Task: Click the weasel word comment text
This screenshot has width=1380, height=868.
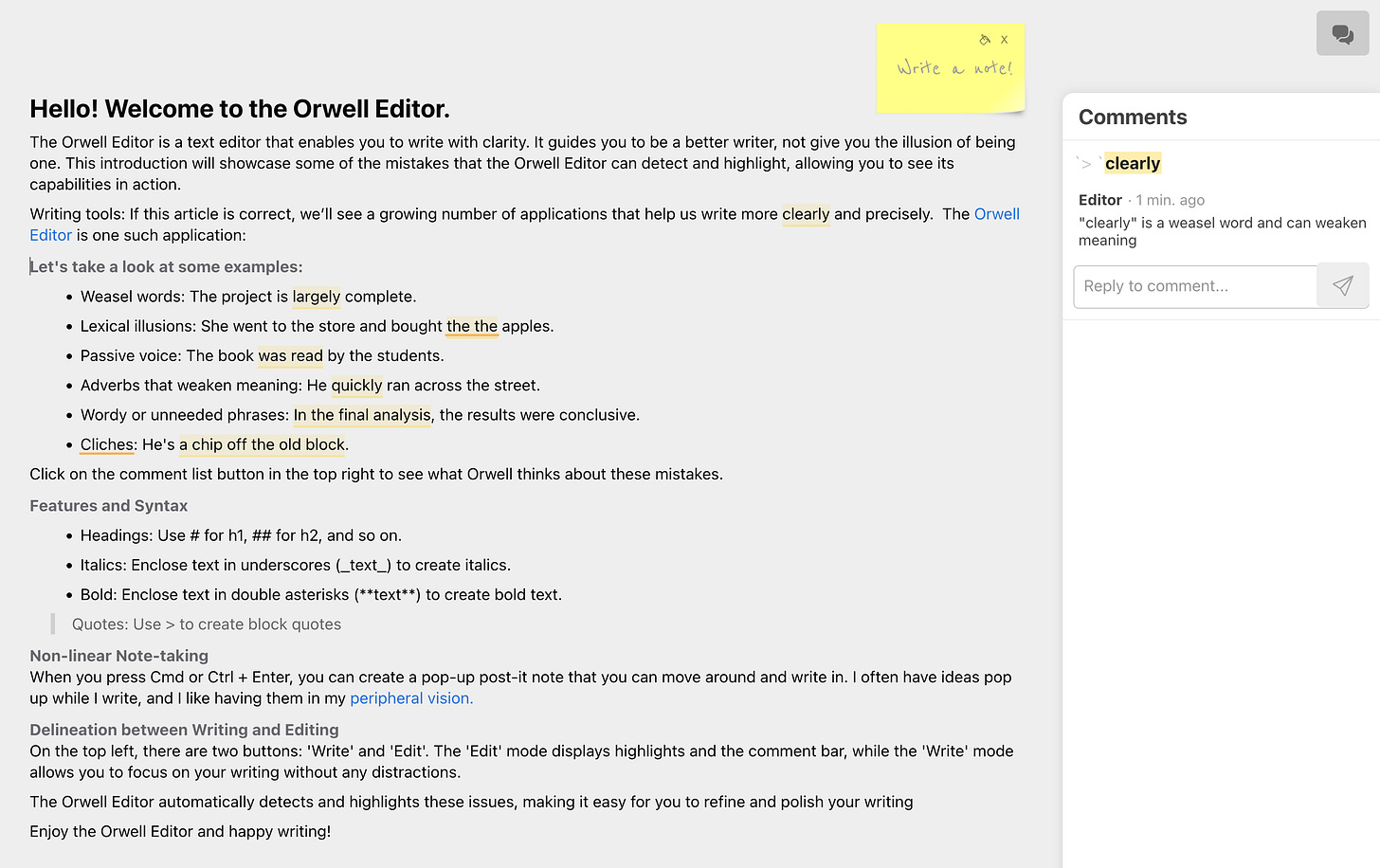Action: pos(1222,231)
